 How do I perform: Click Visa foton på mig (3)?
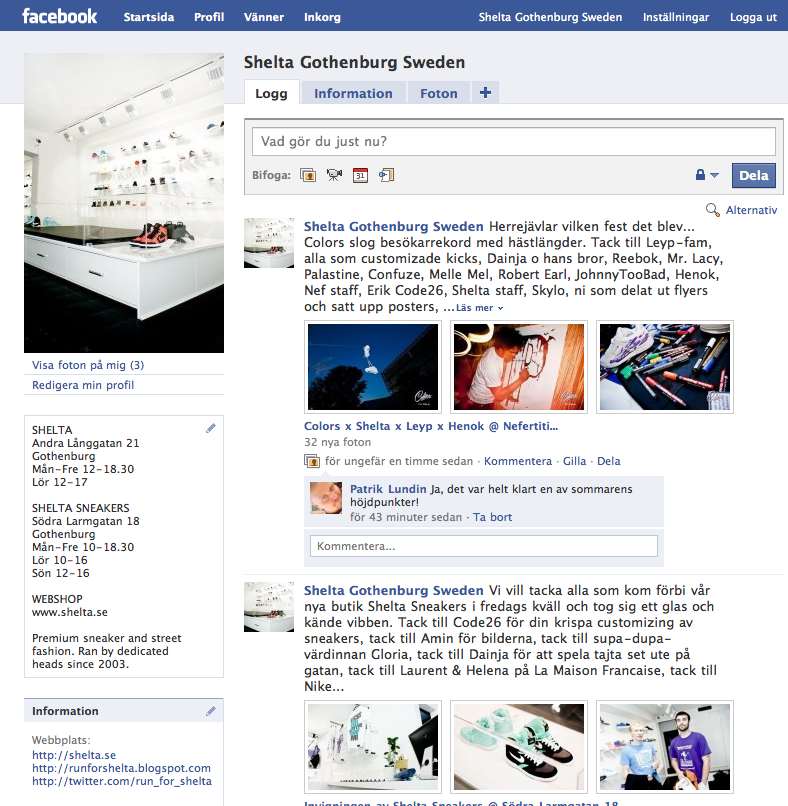[88, 365]
